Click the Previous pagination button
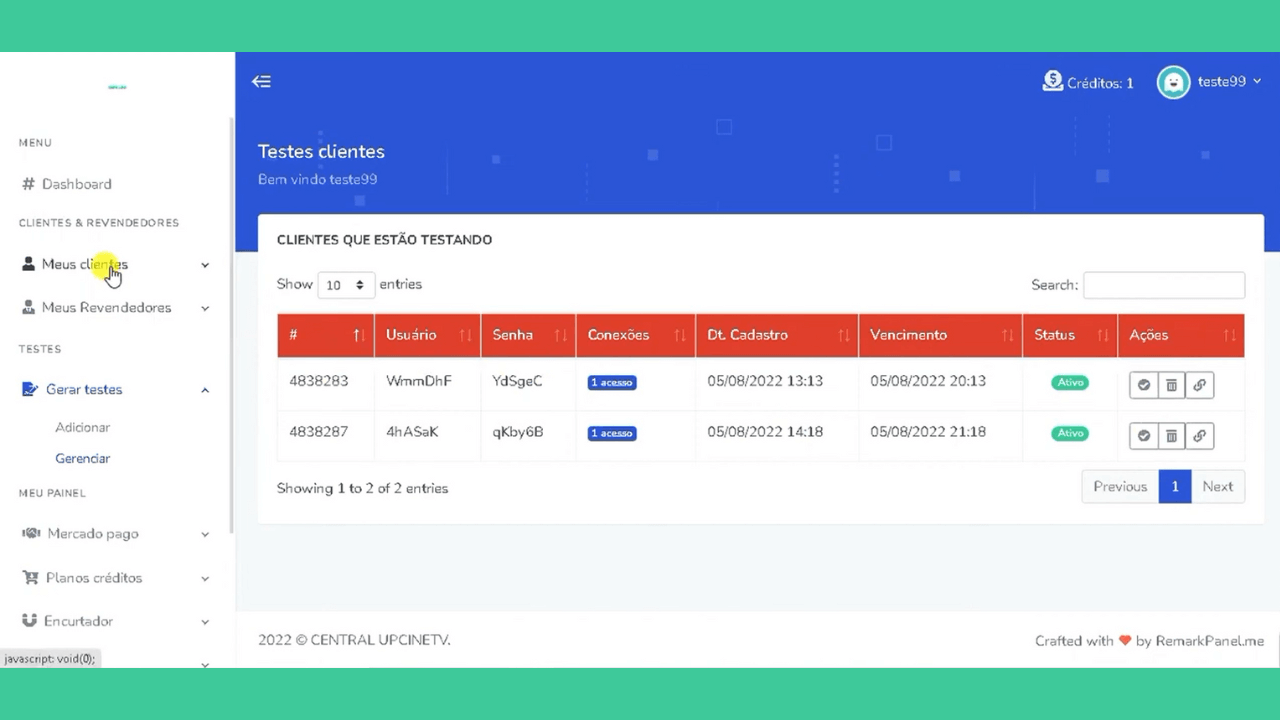This screenshot has width=1280, height=720. (x=1120, y=487)
